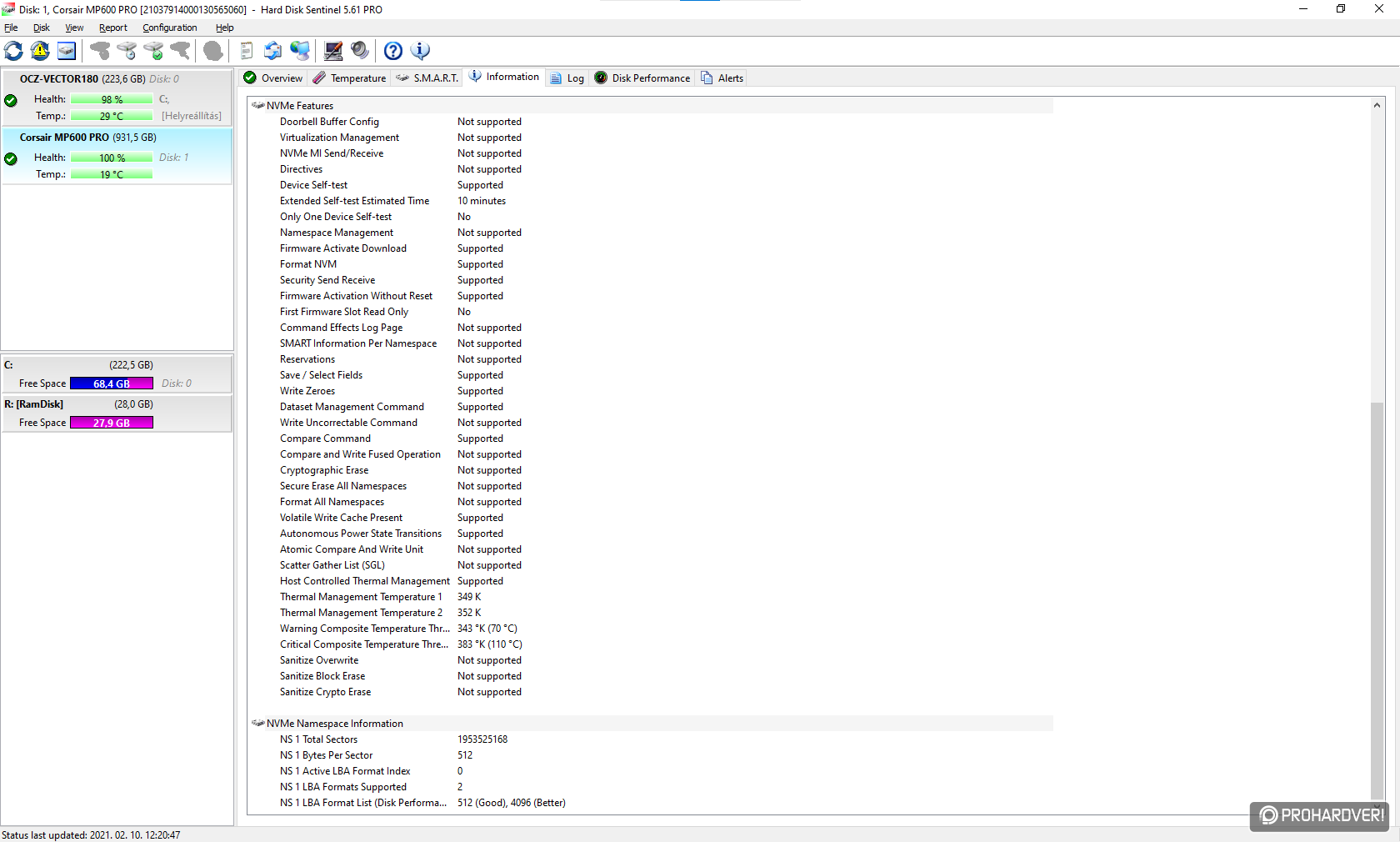Select the NS 1 Total Sectors row
The height and width of the screenshot is (842, 1400).
pos(650,739)
